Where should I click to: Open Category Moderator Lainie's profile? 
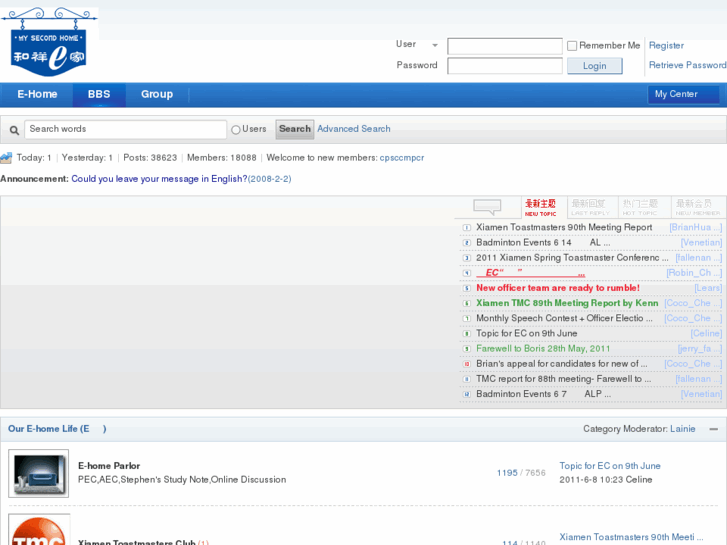pyautogui.click(x=682, y=429)
